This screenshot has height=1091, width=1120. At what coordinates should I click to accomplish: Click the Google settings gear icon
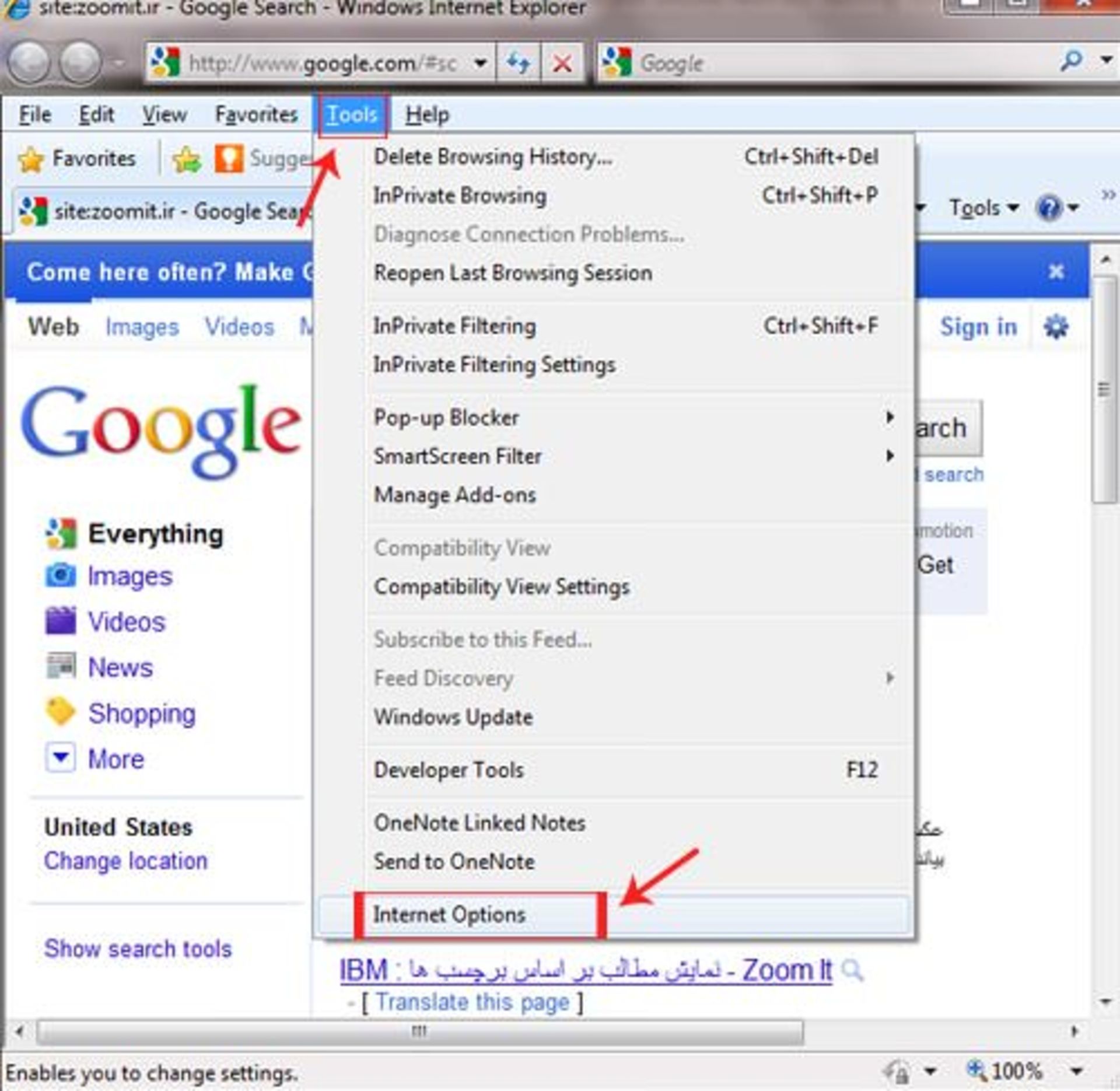coord(1056,326)
